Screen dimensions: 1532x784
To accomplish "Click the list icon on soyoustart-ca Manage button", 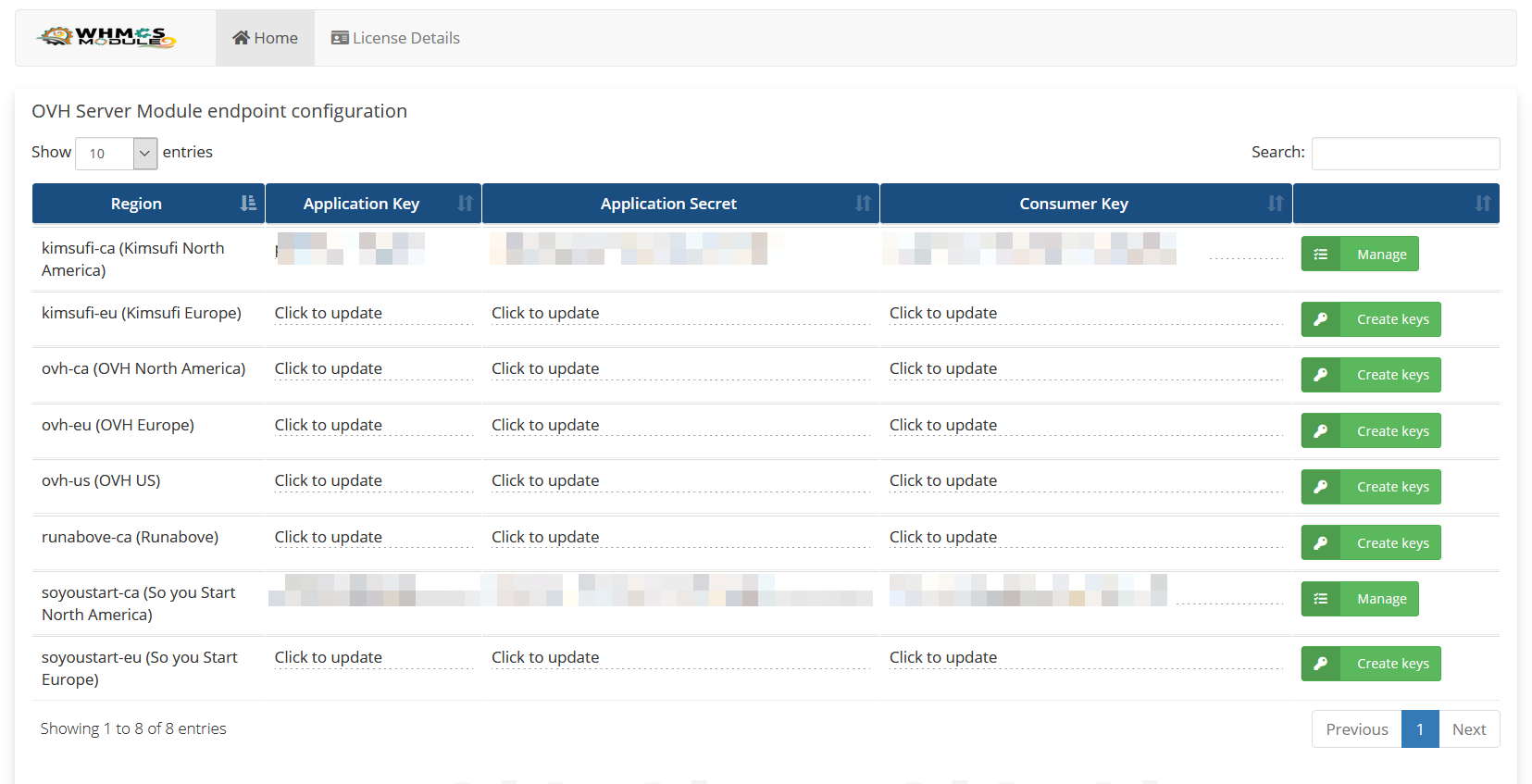I will click(1321, 599).
